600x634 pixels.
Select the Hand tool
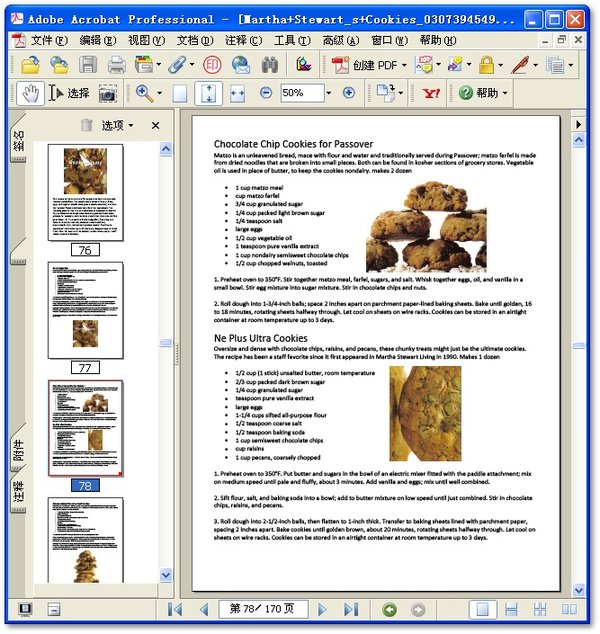pyautogui.click(x=30, y=93)
